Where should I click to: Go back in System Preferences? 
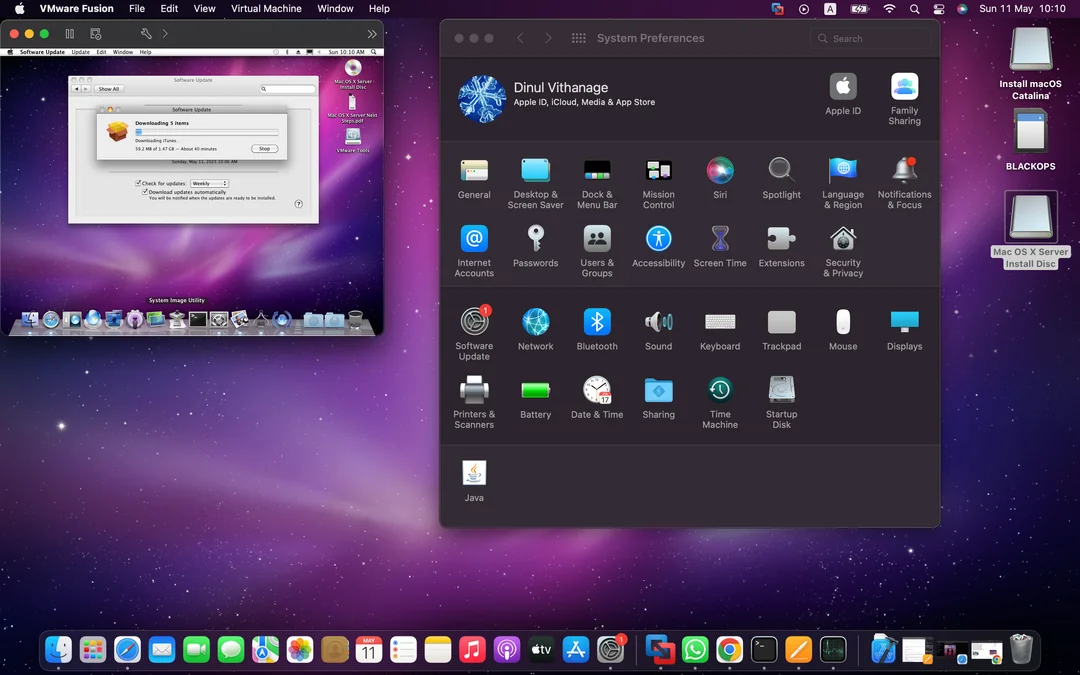pos(521,39)
